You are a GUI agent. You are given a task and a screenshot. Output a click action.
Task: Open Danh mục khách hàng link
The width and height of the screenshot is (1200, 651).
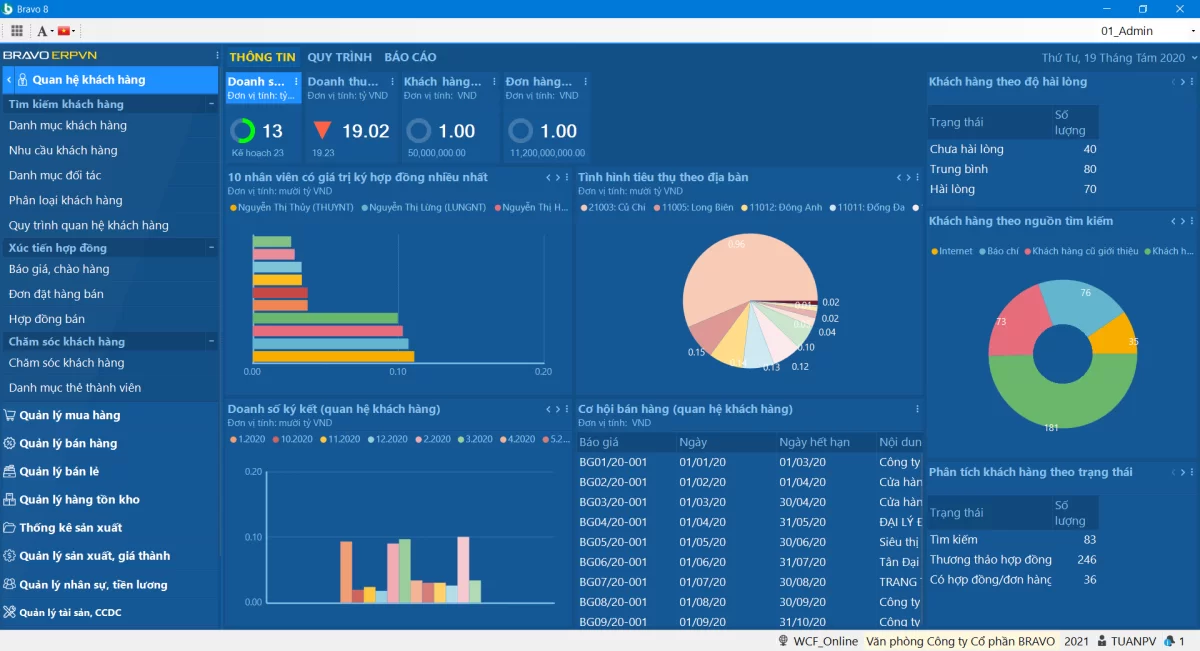[x=68, y=126]
